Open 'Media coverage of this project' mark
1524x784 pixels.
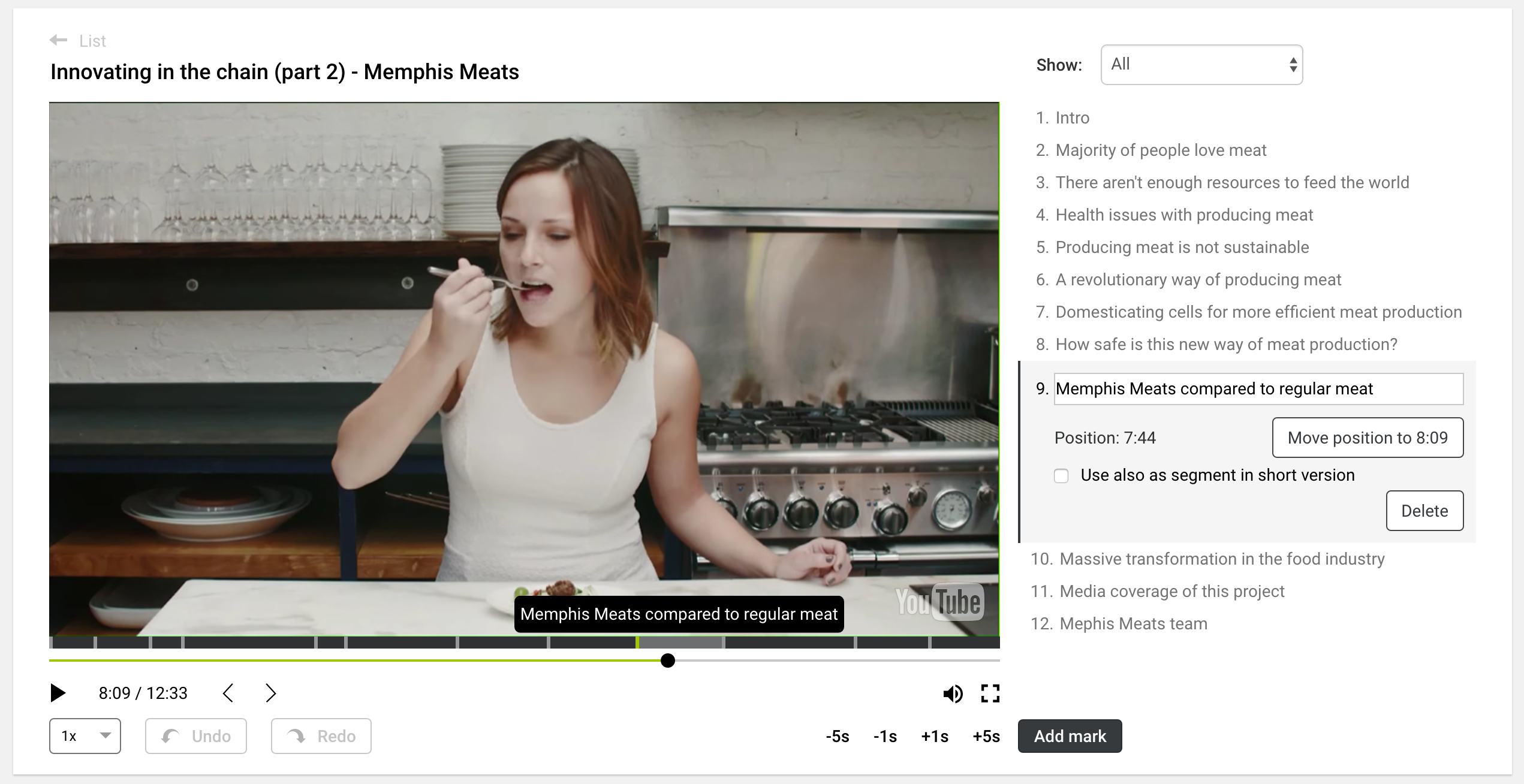pyautogui.click(x=1171, y=591)
